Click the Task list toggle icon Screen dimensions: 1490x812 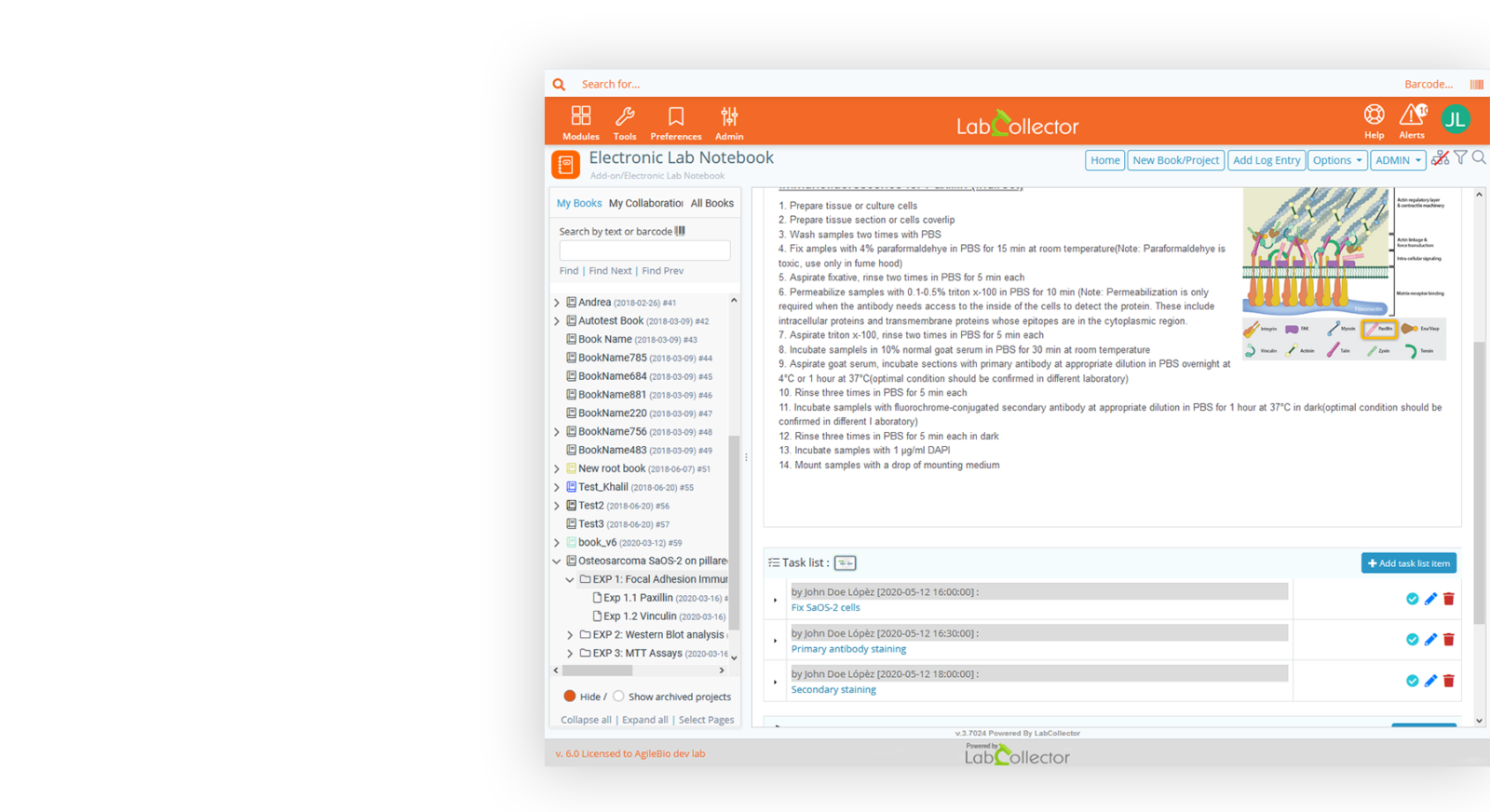846,562
